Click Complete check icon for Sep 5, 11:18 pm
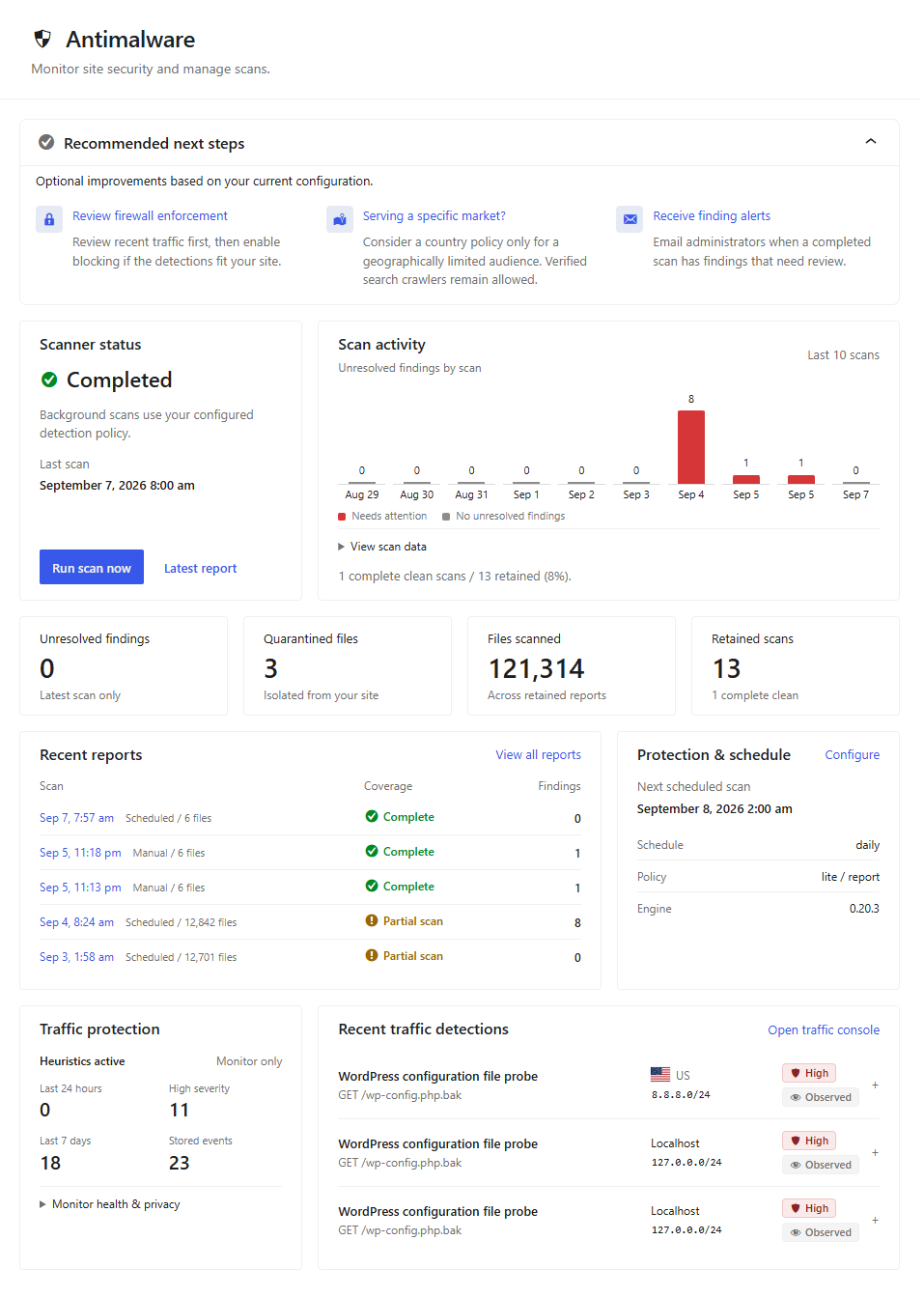The width and height of the screenshot is (924, 1297). pyautogui.click(x=372, y=851)
